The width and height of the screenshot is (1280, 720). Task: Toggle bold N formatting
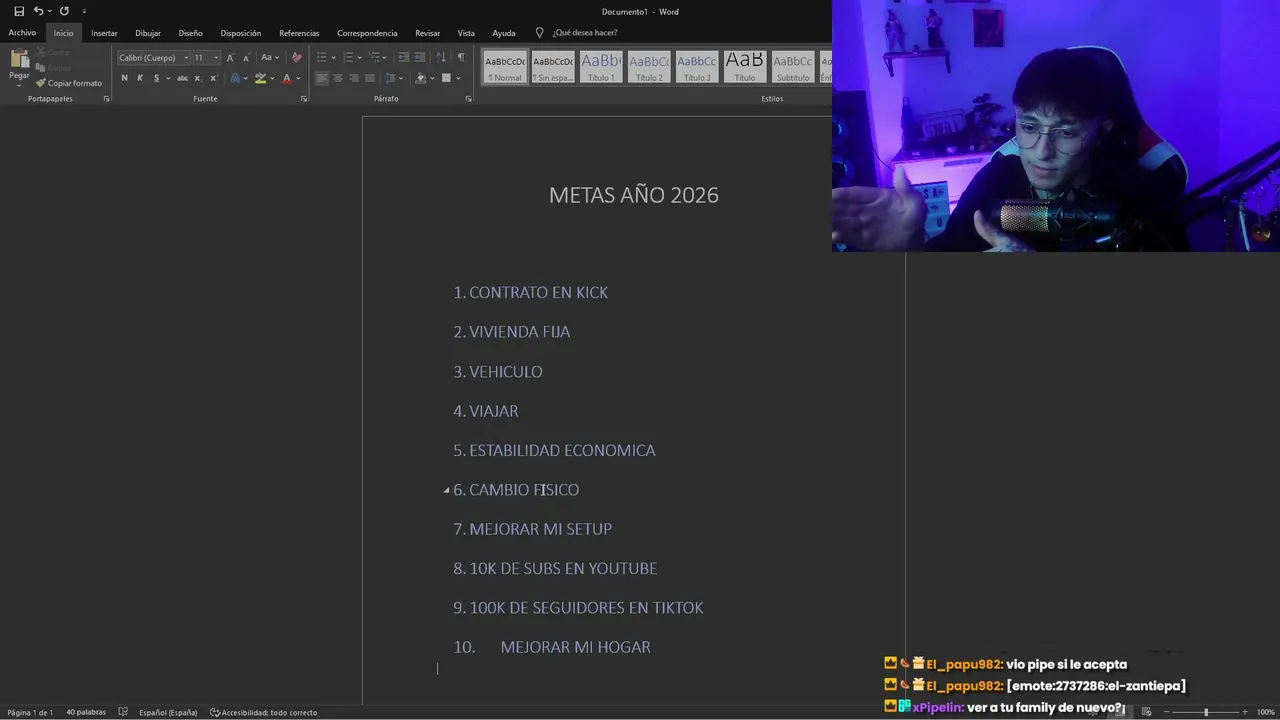pos(124,78)
